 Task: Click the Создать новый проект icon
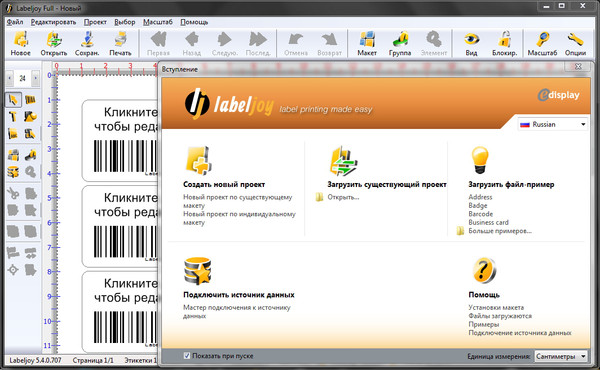[x=198, y=161]
